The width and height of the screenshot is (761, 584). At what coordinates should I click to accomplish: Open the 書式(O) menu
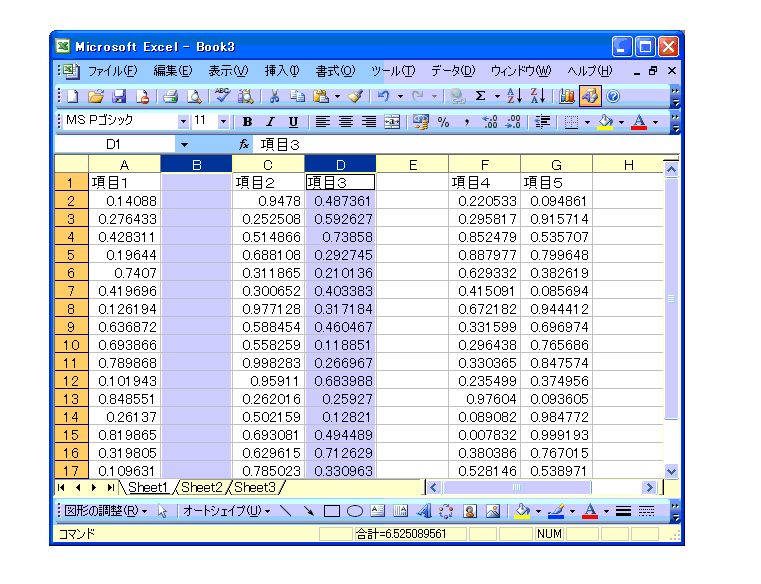click(x=335, y=71)
